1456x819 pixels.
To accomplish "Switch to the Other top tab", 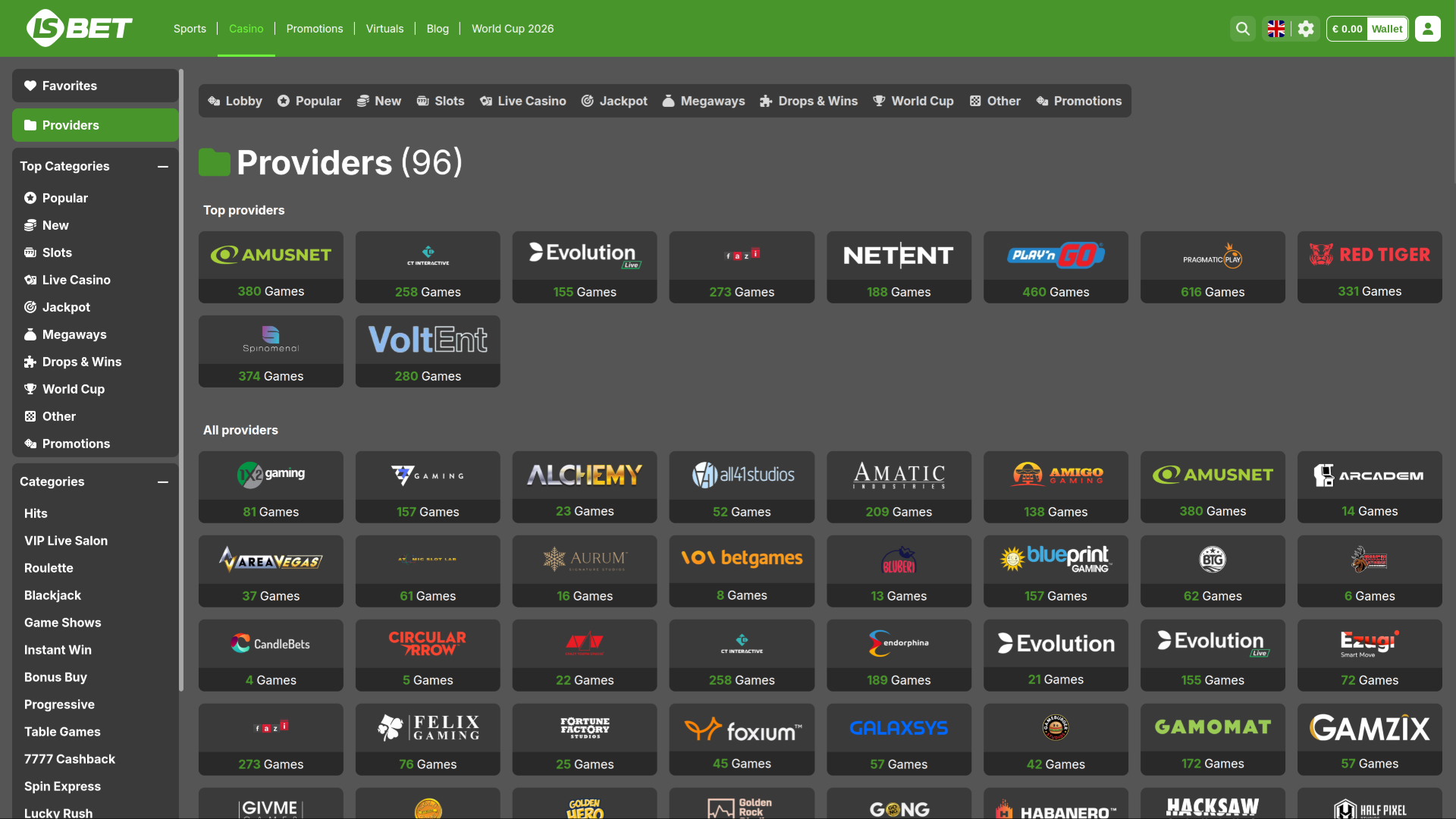I will tap(995, 101).
